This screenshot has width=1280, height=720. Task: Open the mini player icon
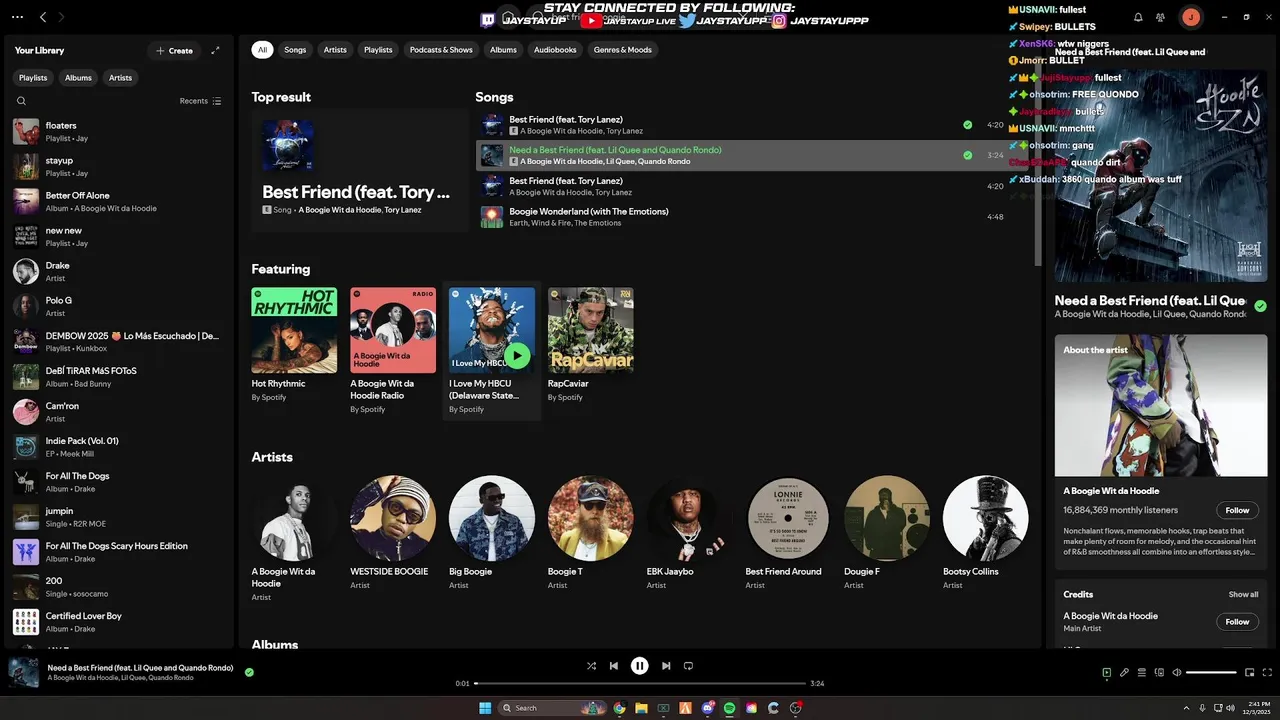click(1250, 672)
